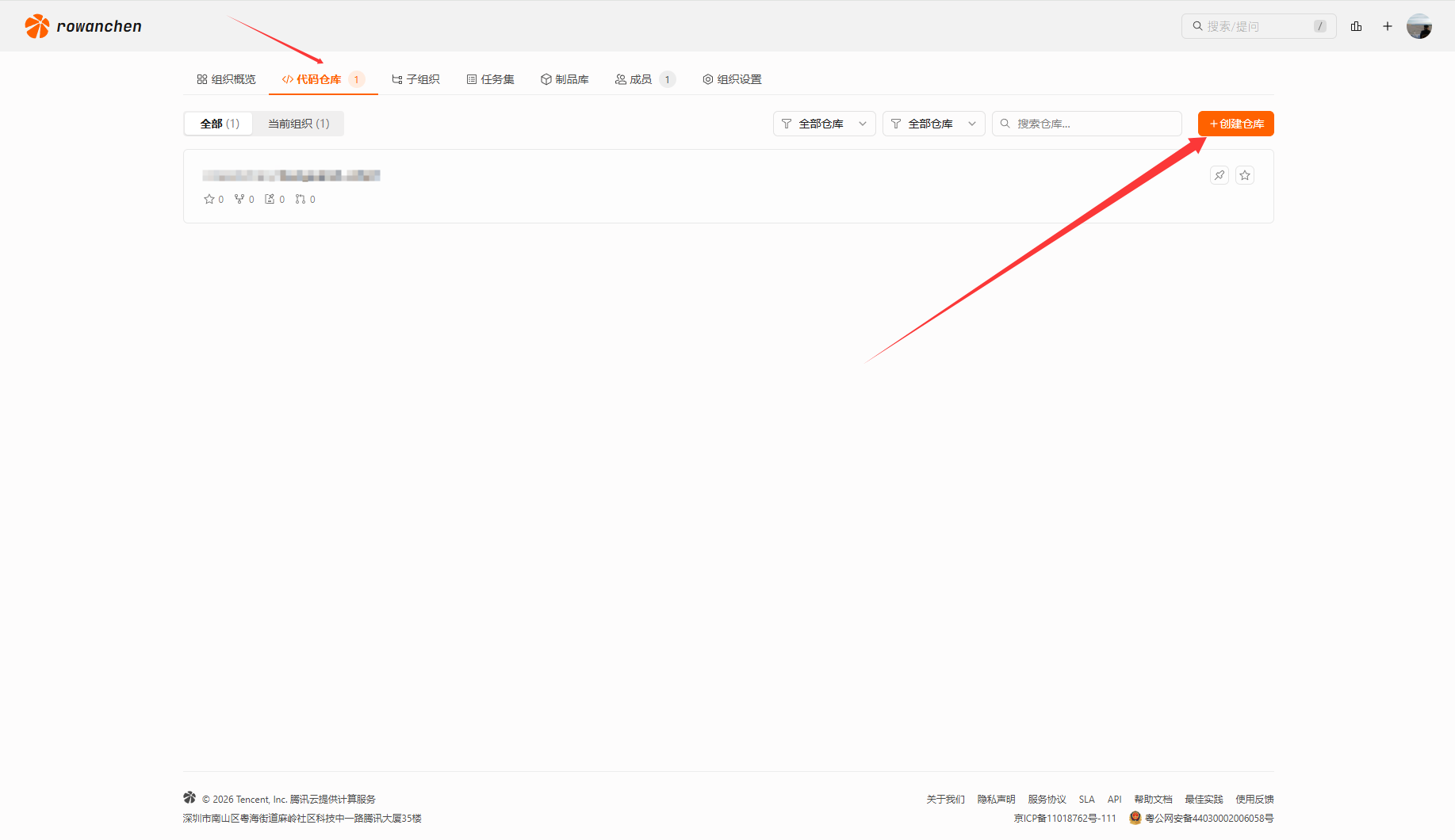Open the user avatar menu
This screenshot has width=1455, height=840.
[x=1419, y=26]
